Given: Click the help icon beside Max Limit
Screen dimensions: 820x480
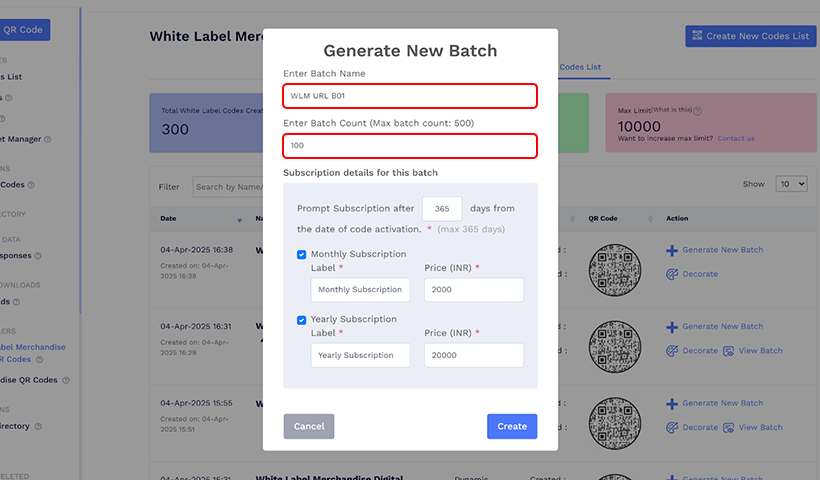Looking at the screenshot, I should [x=697, y=112].
